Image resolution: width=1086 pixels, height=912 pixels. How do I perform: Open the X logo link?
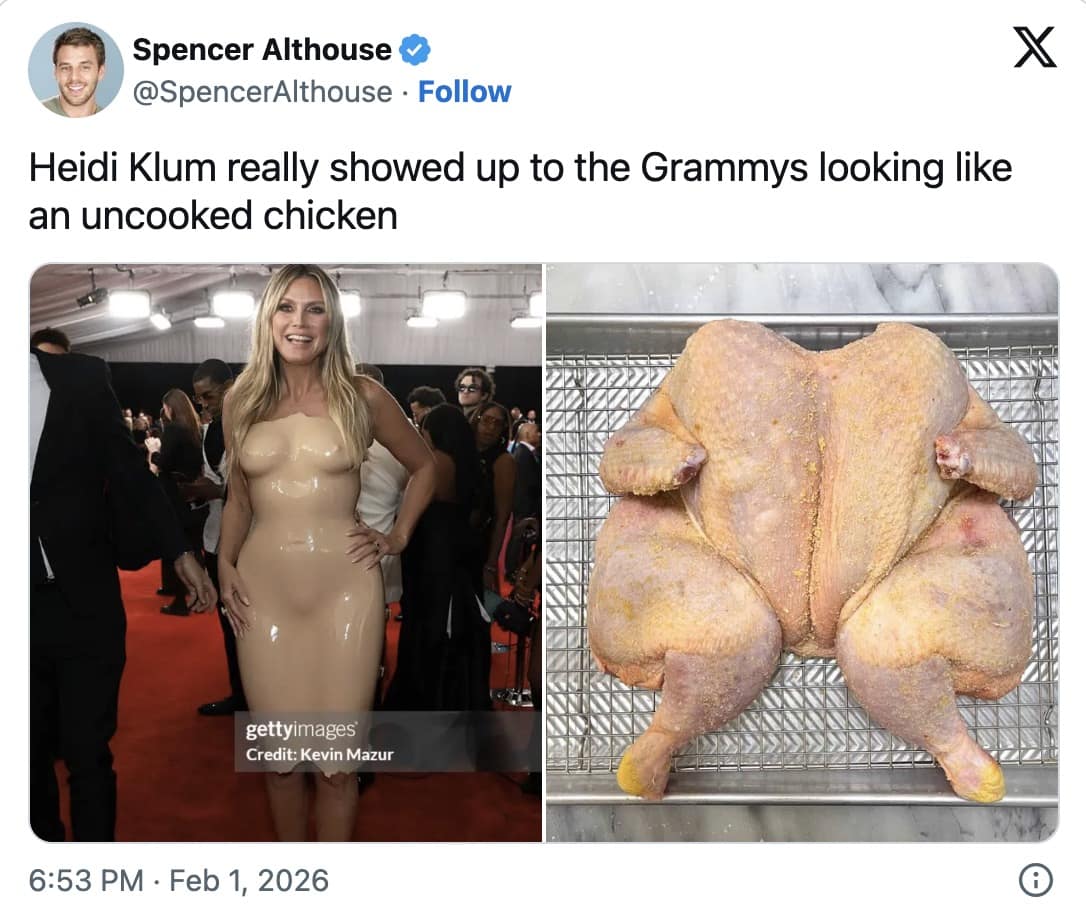click(1035, 47)
